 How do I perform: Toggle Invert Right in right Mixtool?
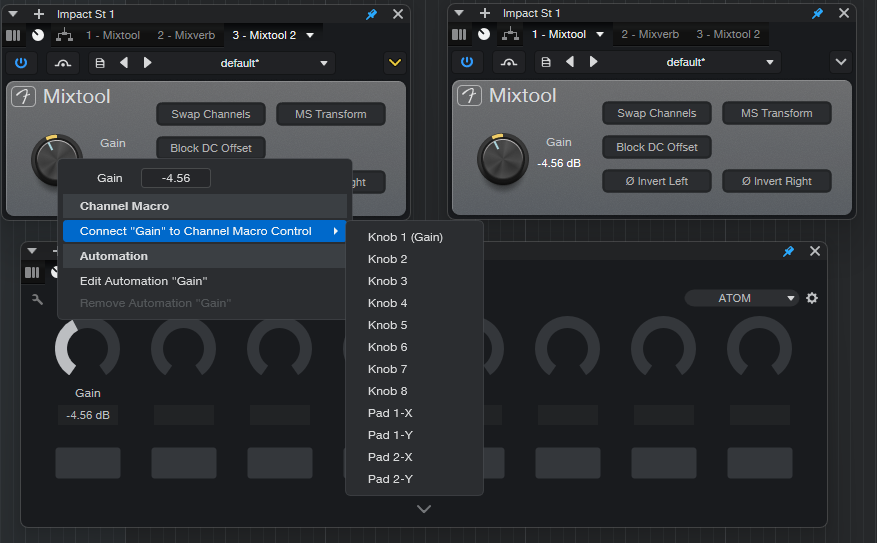[776, 181]
